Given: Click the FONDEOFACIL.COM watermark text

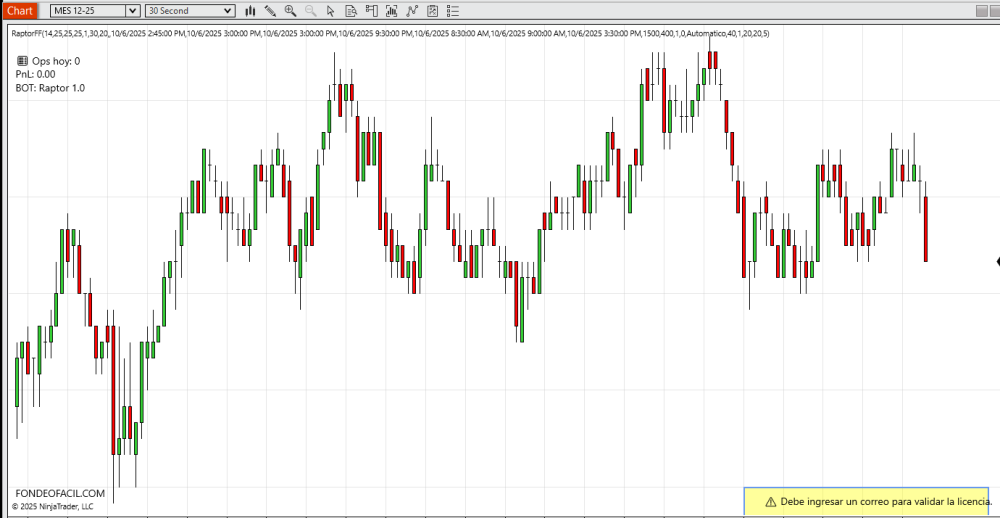Looking at the screenshot, I should (x=60, y=493).
